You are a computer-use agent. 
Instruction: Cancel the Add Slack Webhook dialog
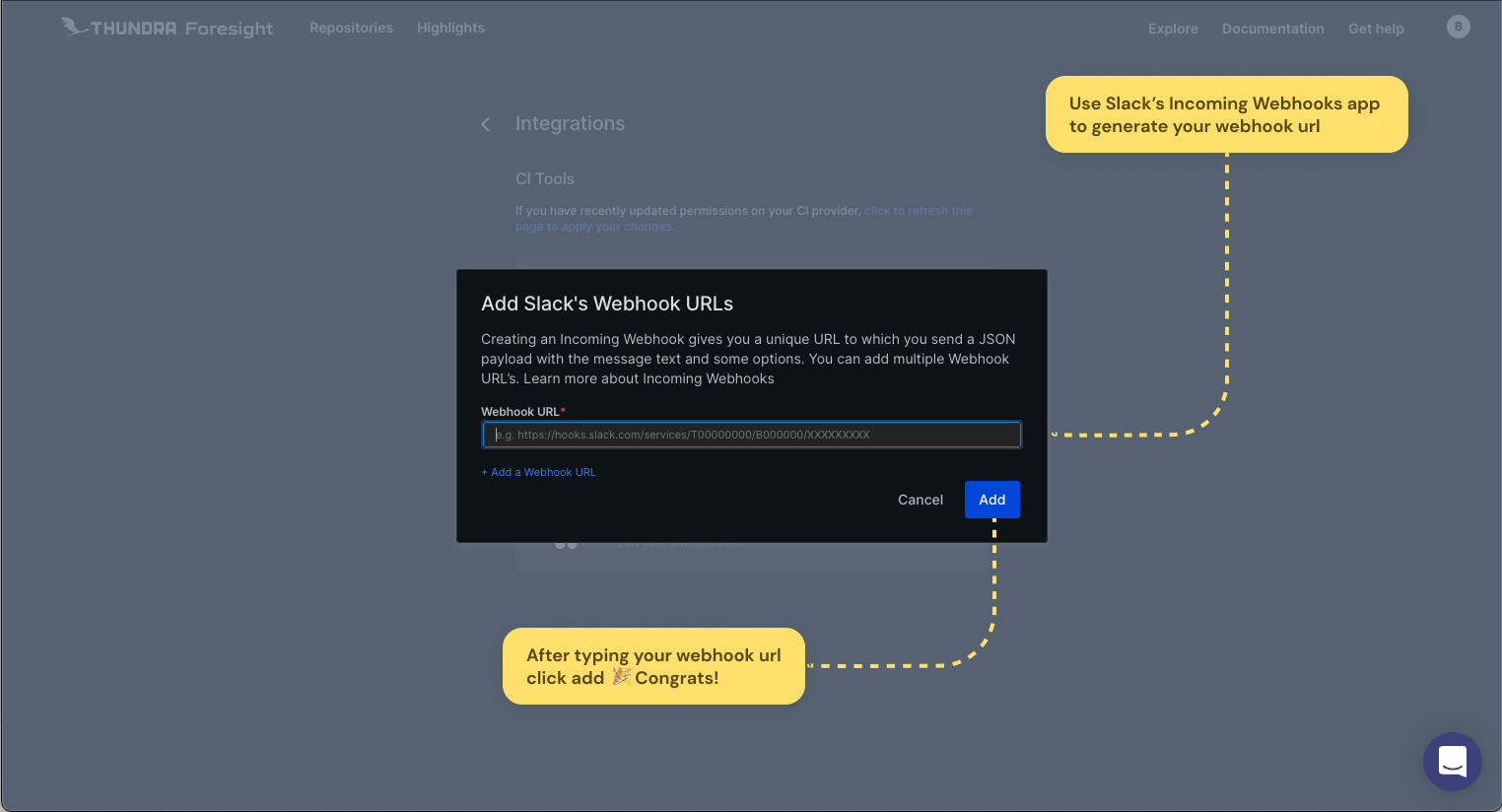click(x=921, y=500)
